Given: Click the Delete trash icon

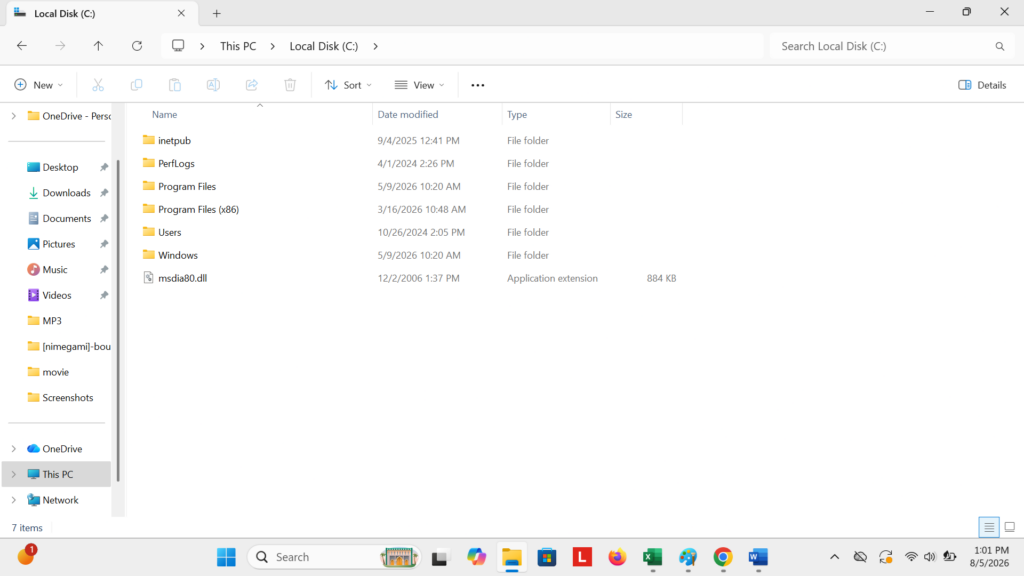Looking at the screenshot, I should [290, 85].
